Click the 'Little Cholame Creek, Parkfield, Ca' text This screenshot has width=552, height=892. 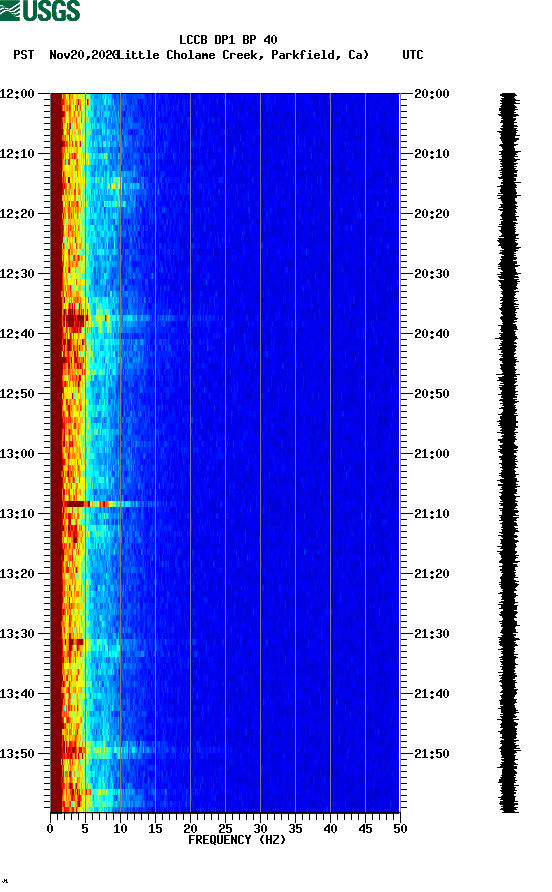click(244, 55)
